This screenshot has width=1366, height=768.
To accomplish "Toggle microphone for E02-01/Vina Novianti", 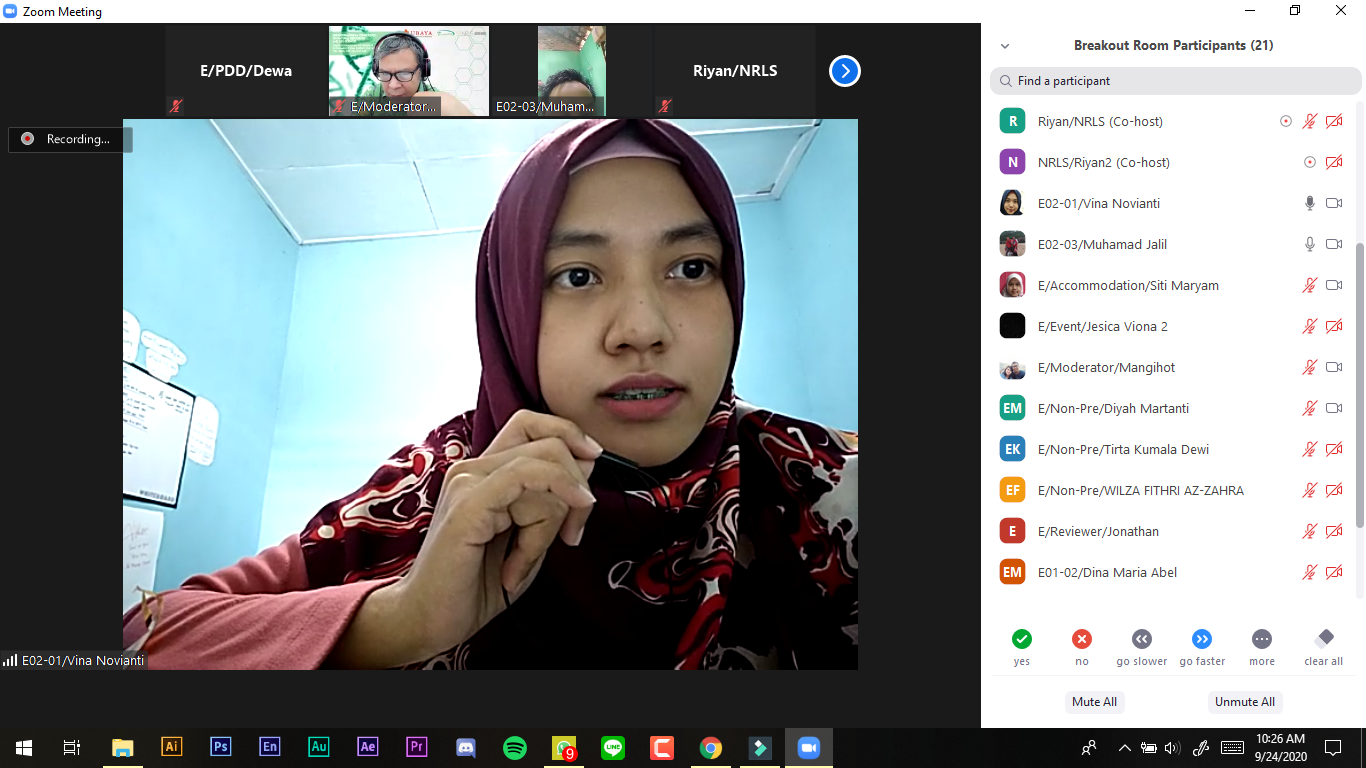I will pos(1309,203).
